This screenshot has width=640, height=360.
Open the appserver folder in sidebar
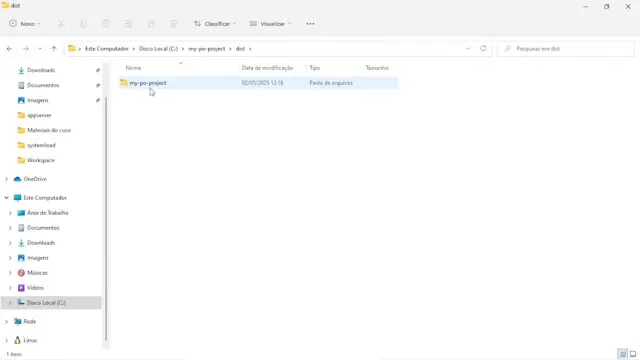pyautogui.click(x=39, y=116)
